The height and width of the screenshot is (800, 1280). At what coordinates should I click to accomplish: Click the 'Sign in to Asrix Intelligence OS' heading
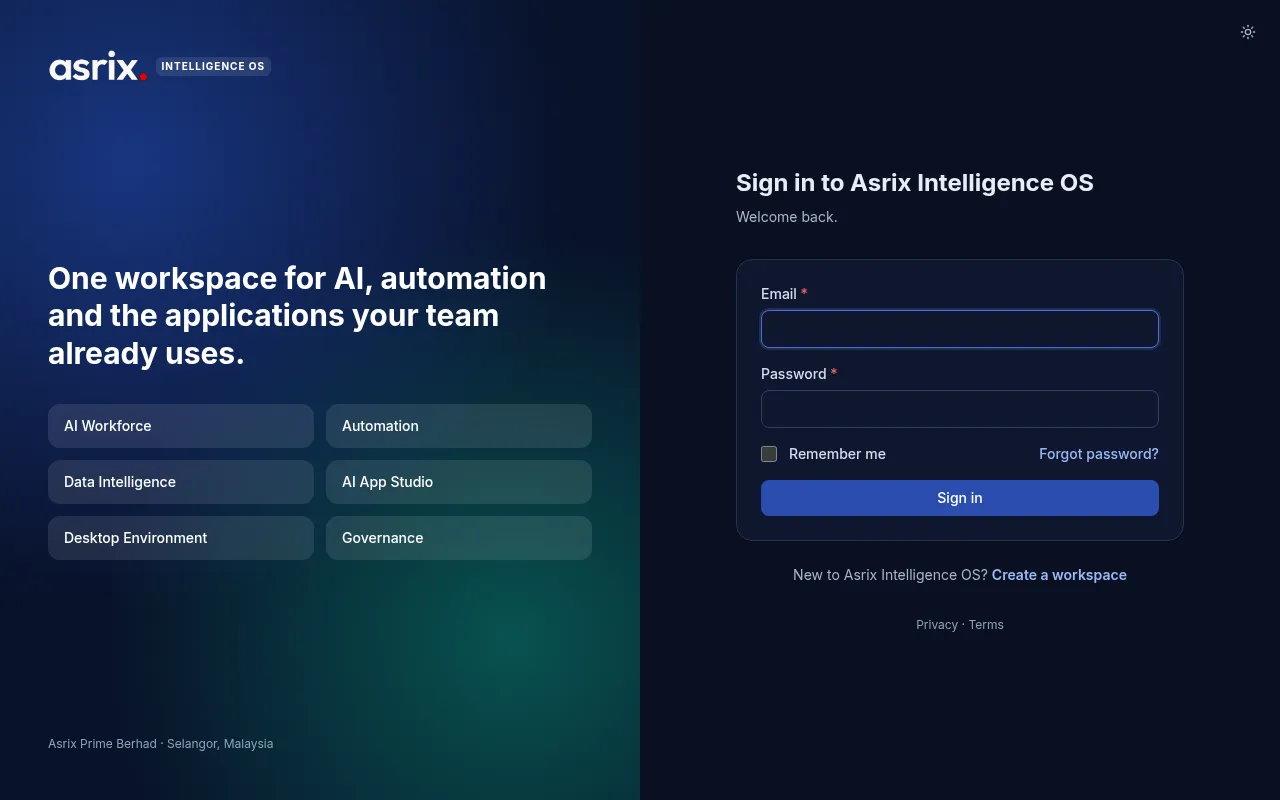tap(915, 183)
